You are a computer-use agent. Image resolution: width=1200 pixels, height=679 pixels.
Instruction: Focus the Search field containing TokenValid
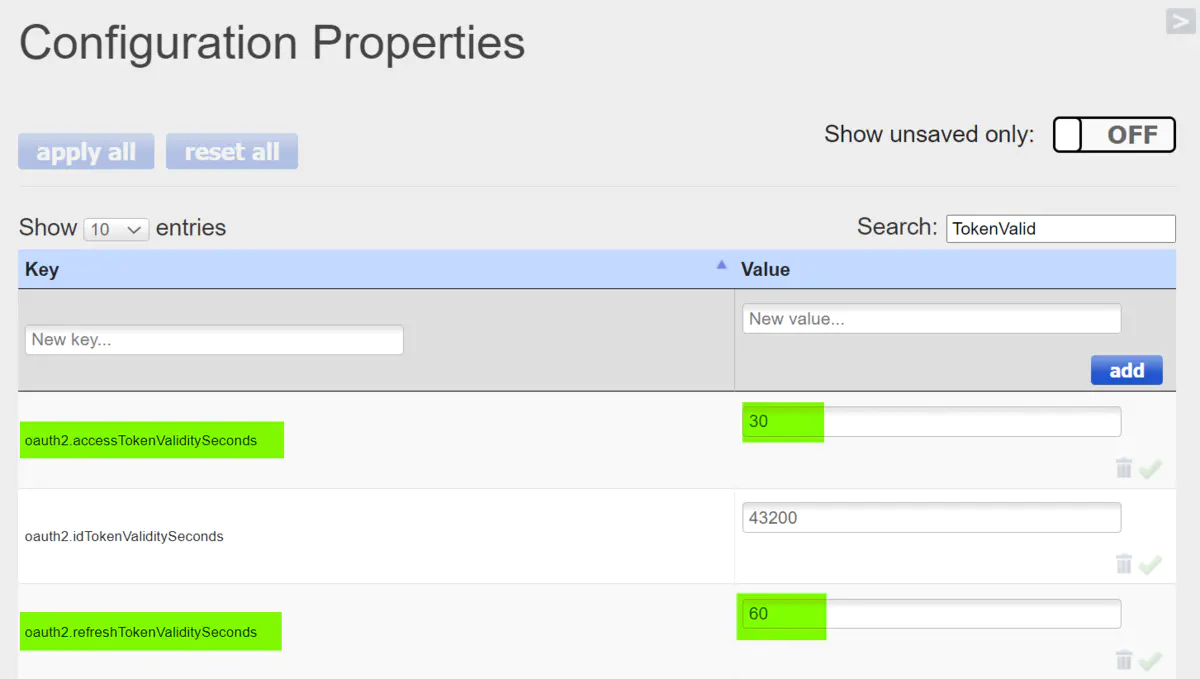pyautogui.click(x=1061, y=228)
